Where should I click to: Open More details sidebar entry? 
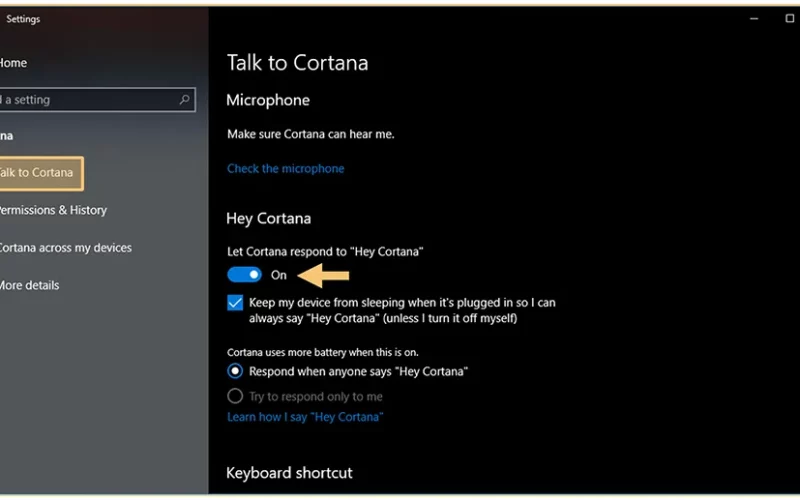pos(29,285)
